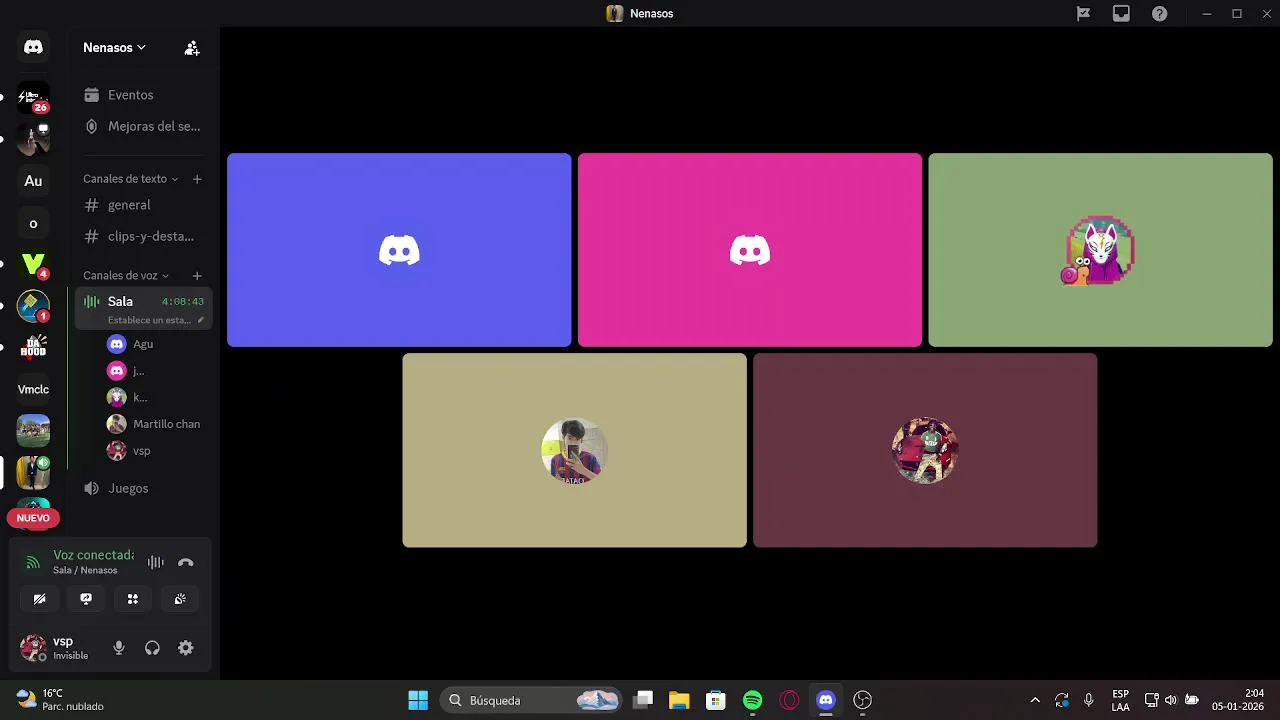Click the Búsqueda taskbar search box

[531, 700]
